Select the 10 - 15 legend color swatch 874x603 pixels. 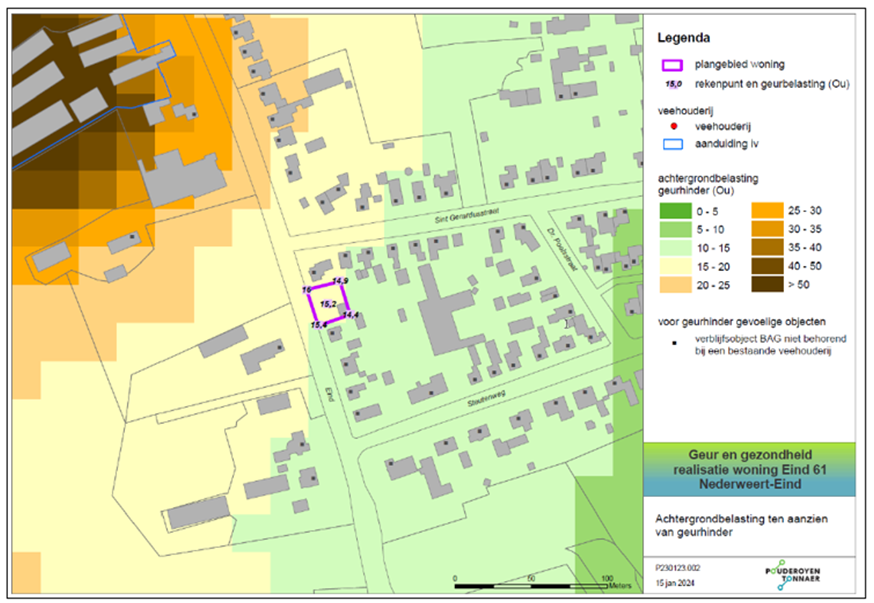[675, 248]
